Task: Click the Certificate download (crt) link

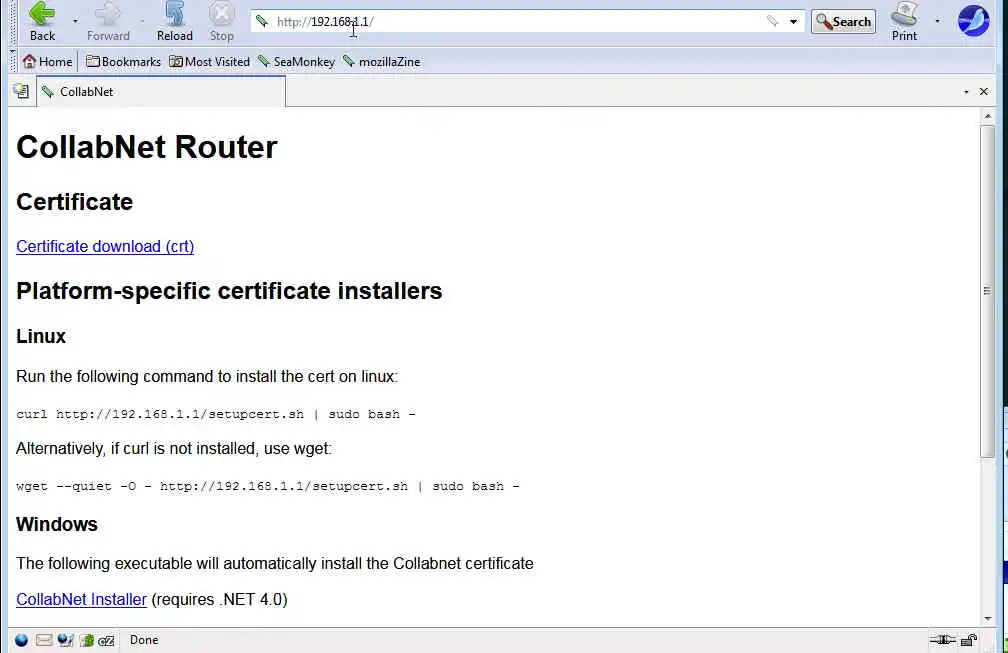Action: tap(105, 247)
